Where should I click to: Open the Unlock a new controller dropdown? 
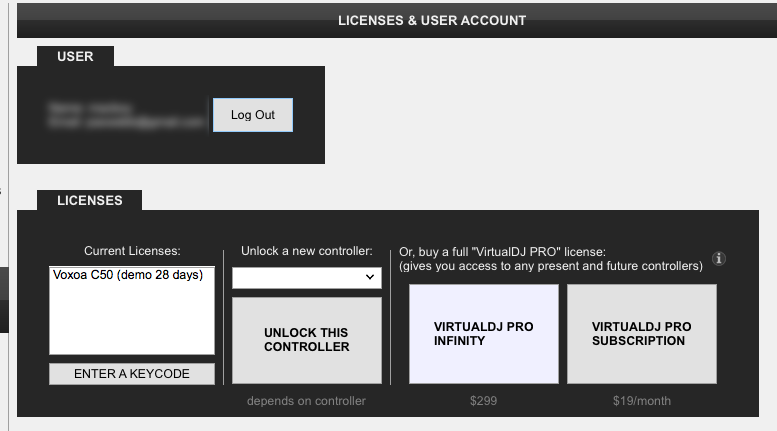(x=307, y=277)
